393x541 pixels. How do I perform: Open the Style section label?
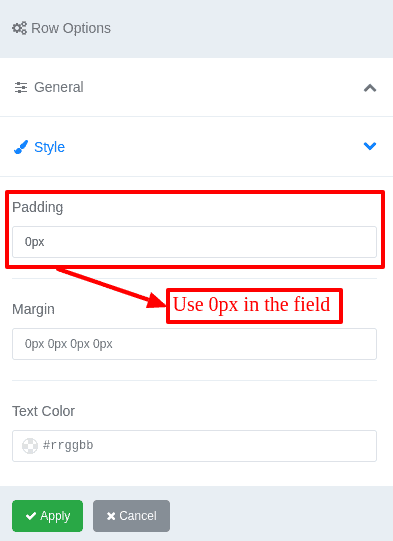coord(49,147)
